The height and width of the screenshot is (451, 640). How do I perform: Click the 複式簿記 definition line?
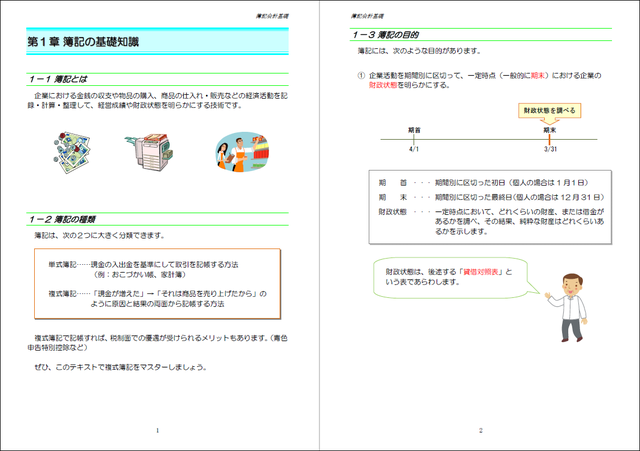pyautogui.click(x=157, y=299)
